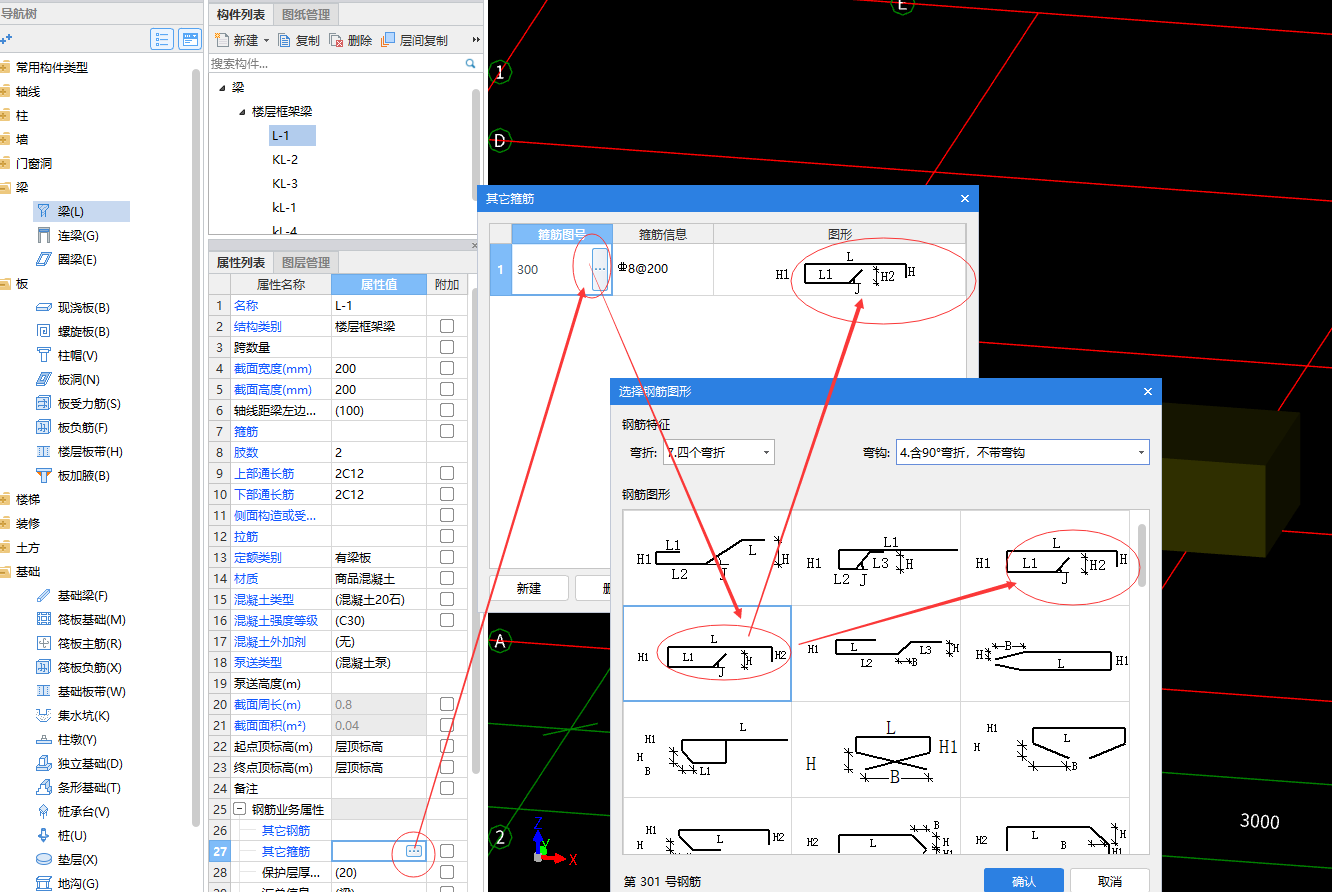Click 删除 delete toolbar button
Image resolution: width=1332 pixels, height=892 pixels.
pyautogui.click(x=351, y=40)
